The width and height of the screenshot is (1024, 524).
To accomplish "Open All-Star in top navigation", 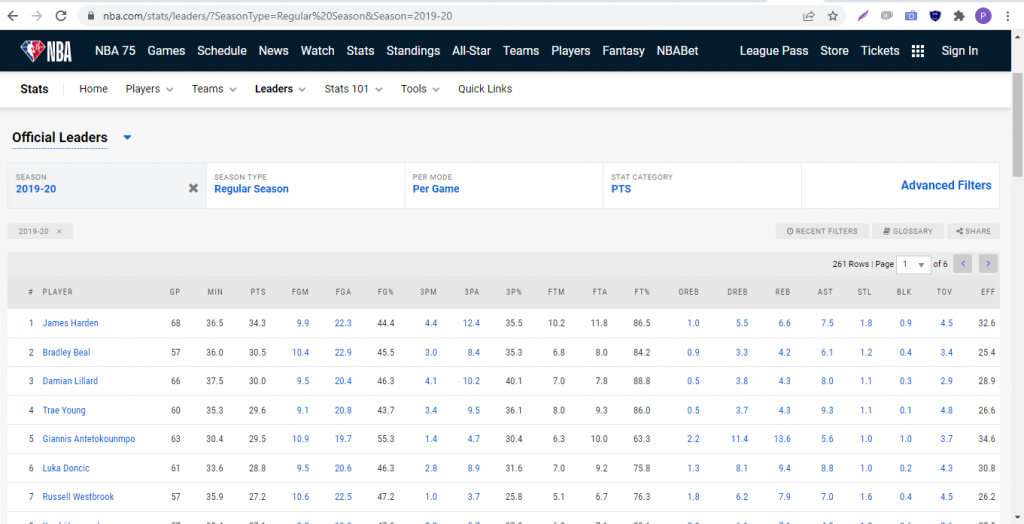I will (x=472, y=51).
